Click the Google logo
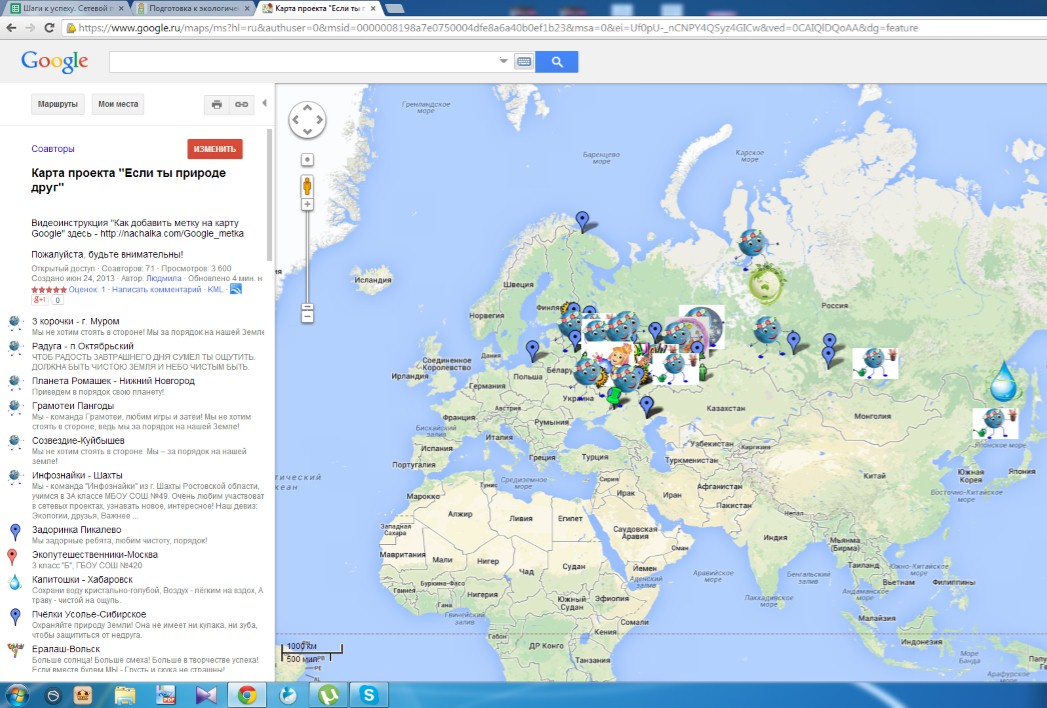This screenshot has width=1047, height=708. (55, 62)
